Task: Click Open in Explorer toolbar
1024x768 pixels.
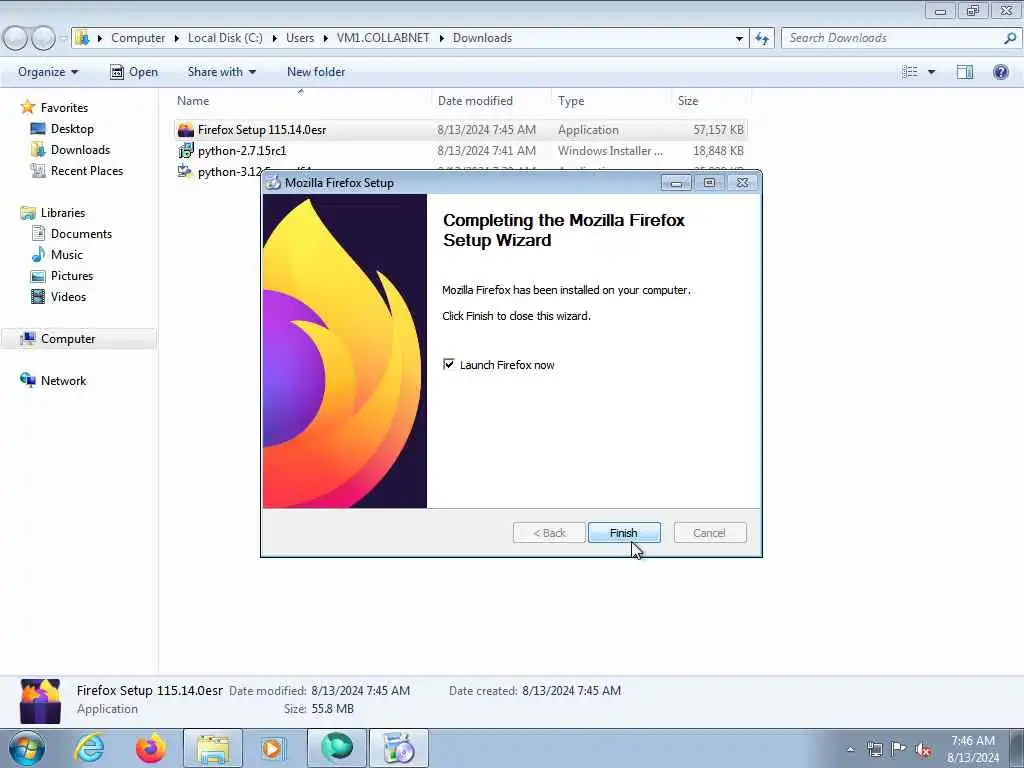Action: tap(134, 72)
